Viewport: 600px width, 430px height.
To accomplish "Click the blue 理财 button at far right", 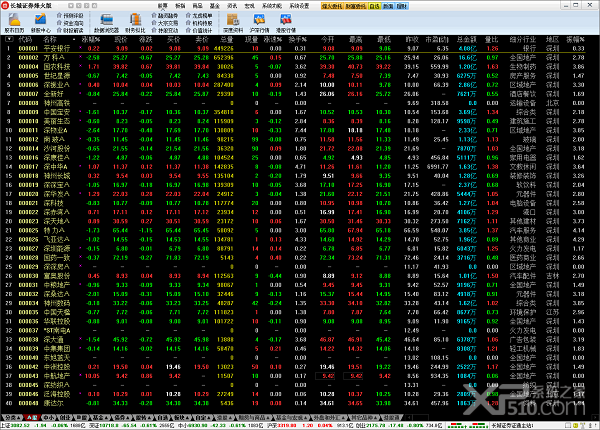I will coord(402,6).
